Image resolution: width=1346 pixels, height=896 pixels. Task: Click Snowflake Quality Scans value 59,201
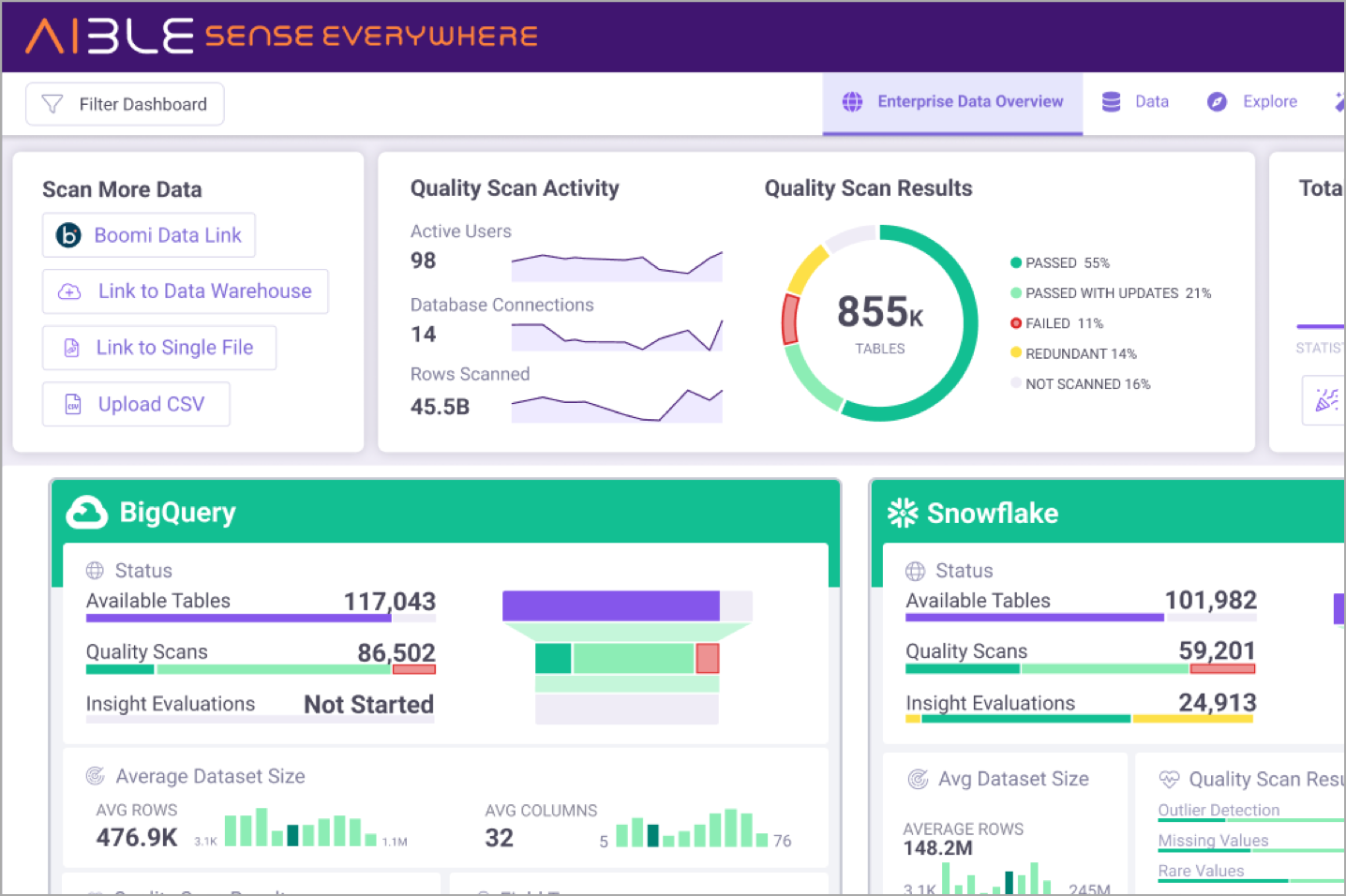click(1217, 651)
